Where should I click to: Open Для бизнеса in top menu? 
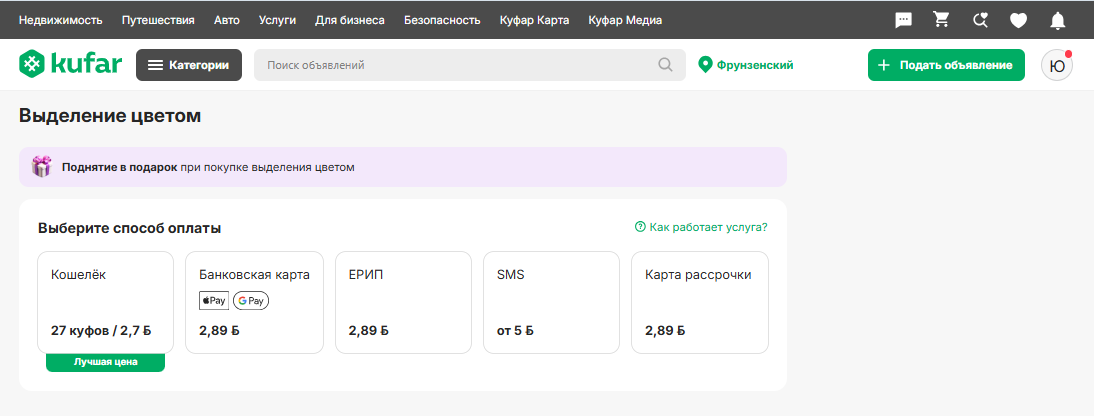pyautogui.click(x=350, y=20)
